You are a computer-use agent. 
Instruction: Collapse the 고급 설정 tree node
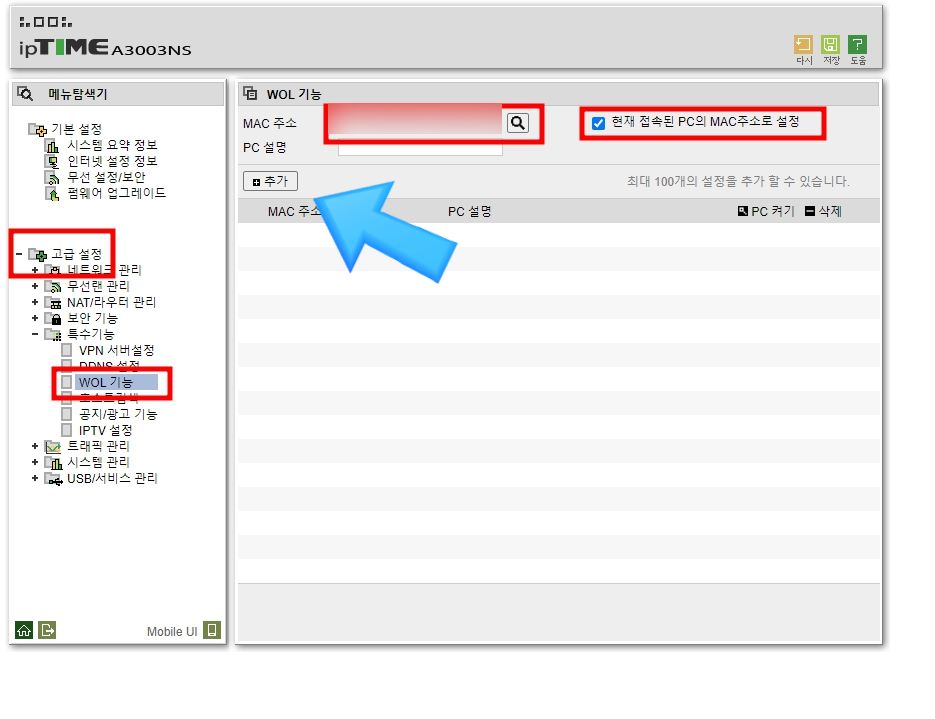tap(19, 254)
